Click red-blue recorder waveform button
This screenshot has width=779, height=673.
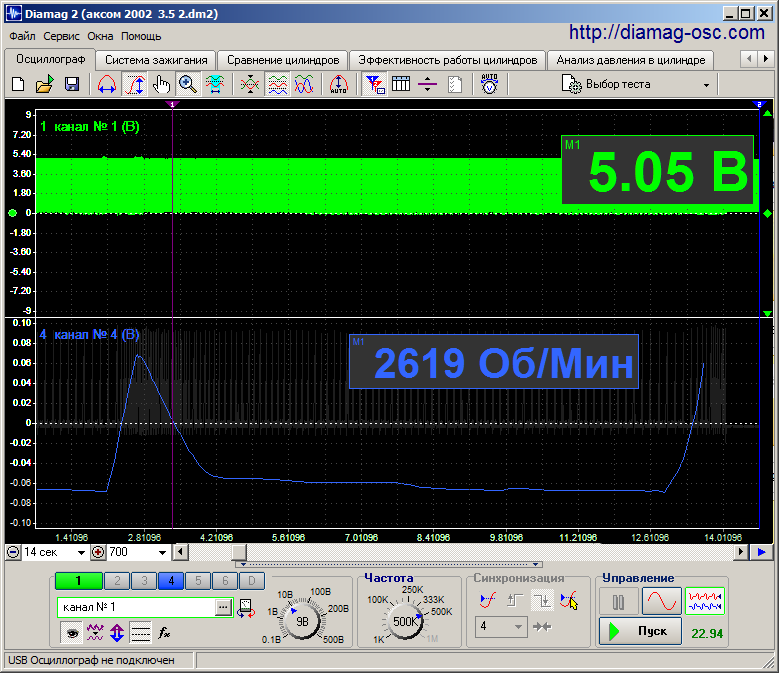(x=704, y=601)
